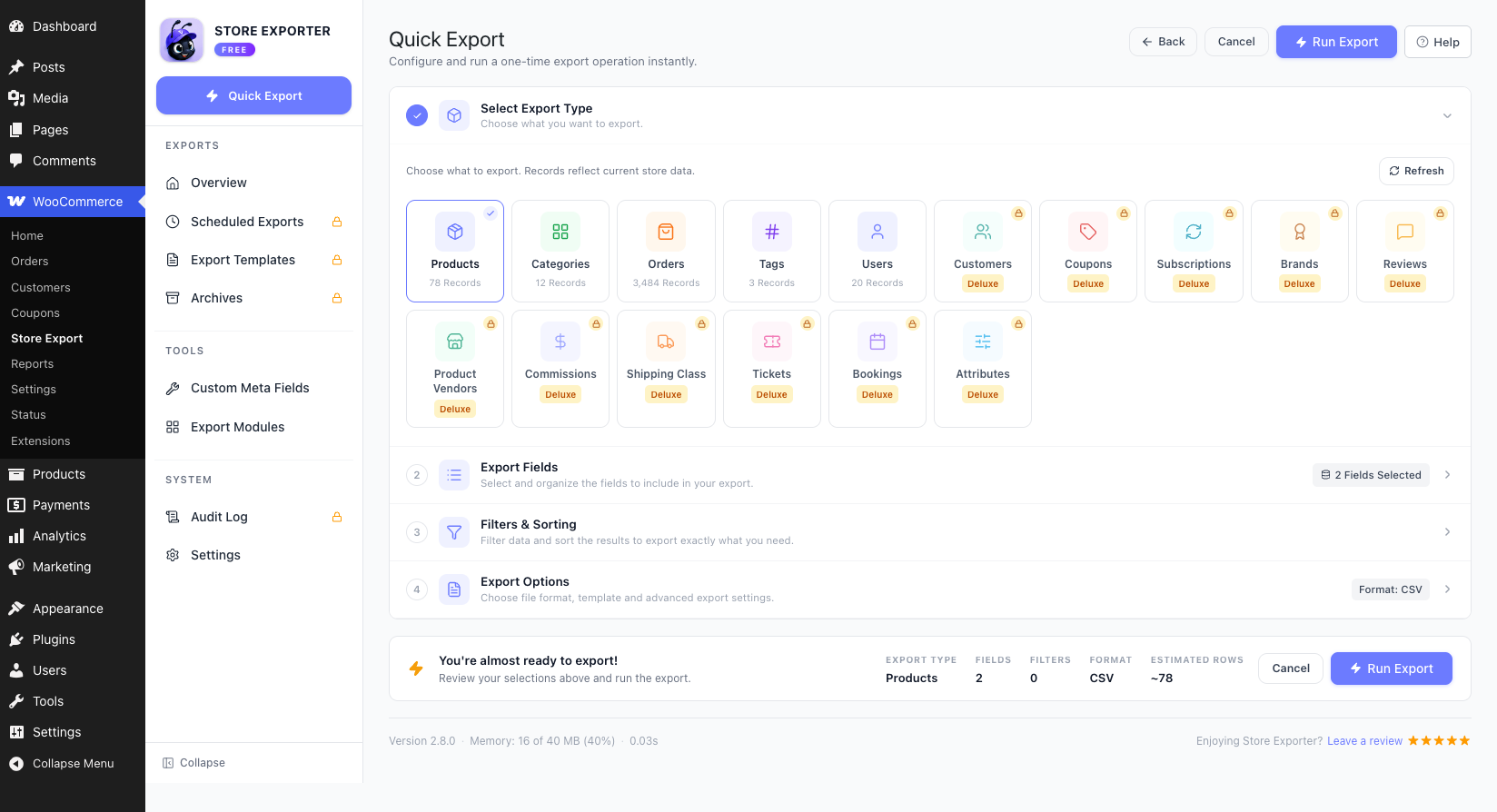The image size is (1497, 812).
Task: Click the Bookings calendar icon
Action: (877, 342)
